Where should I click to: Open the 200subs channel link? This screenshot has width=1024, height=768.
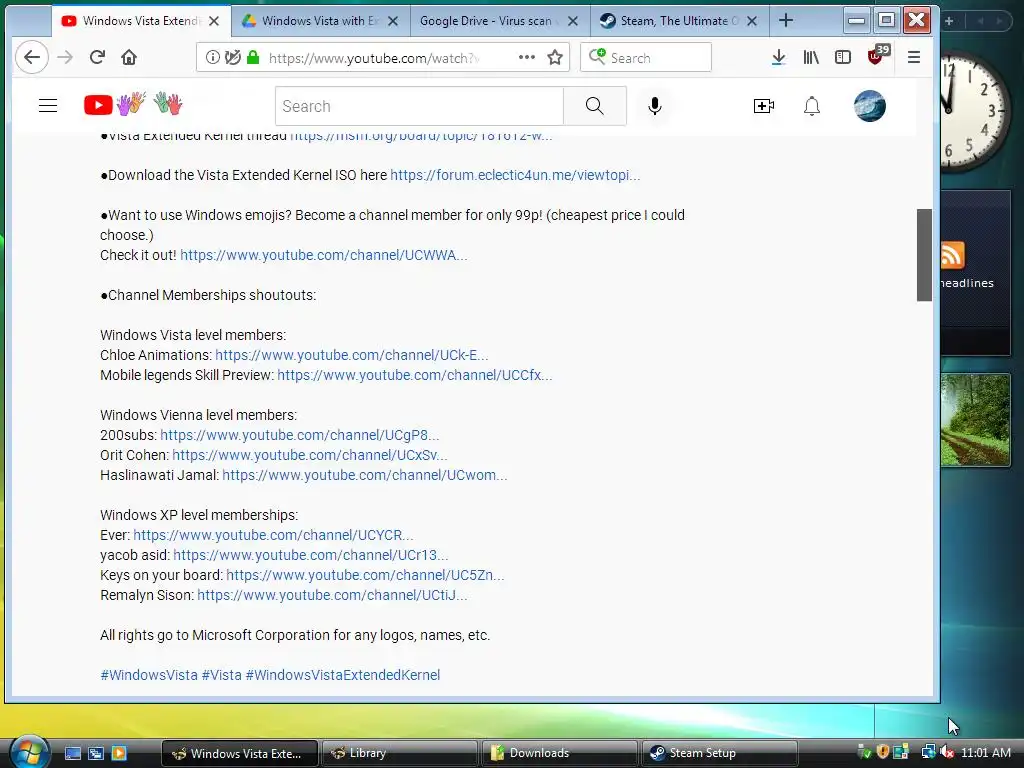click(x=299, y=435)
